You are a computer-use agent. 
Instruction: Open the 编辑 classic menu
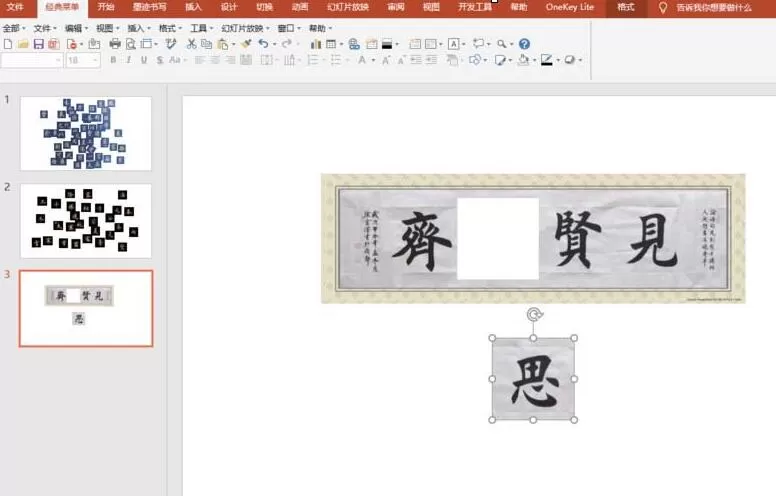point(76,28)
